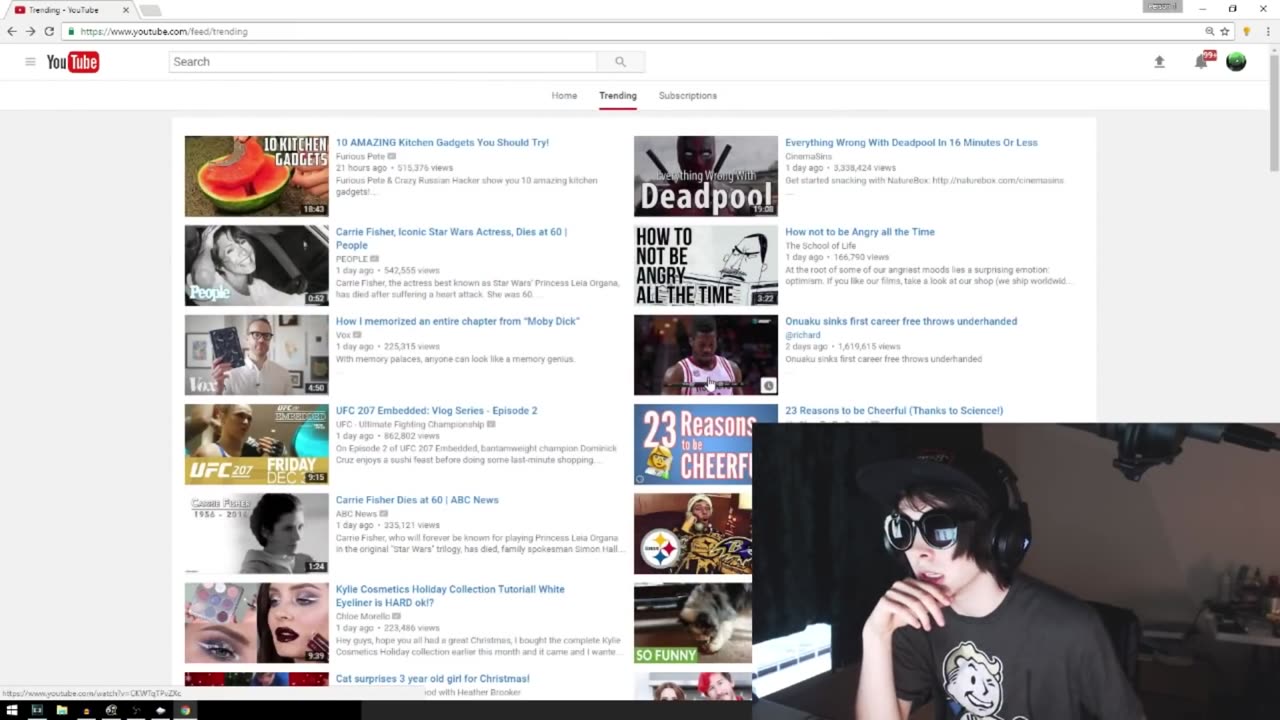The height and width of the screenshot is (720, 1280).
Task: Close the Trending - YouTube tab
Action: coord(126,10)
